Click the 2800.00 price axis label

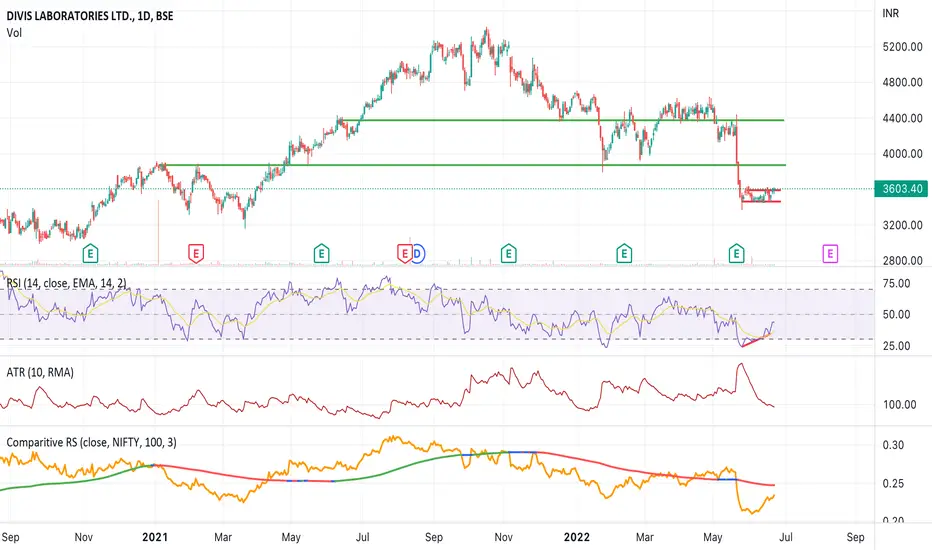902,260
